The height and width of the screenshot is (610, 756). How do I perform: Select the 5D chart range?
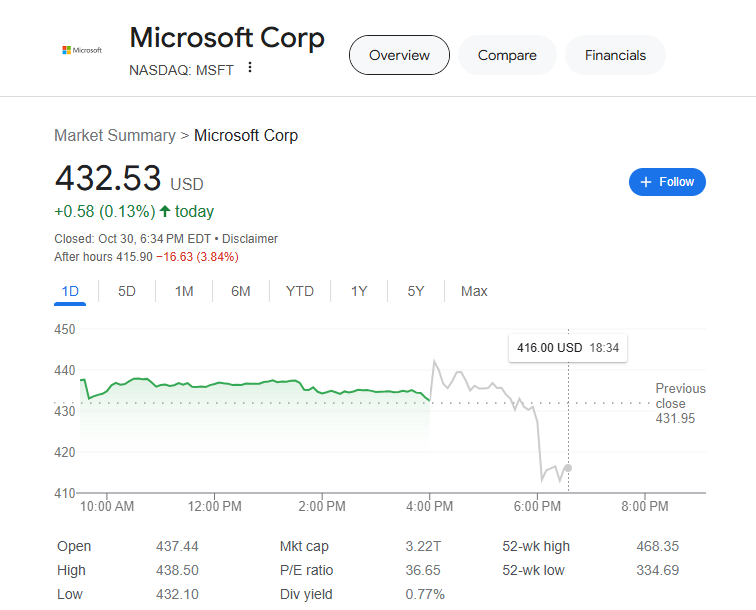click(127, 291)
